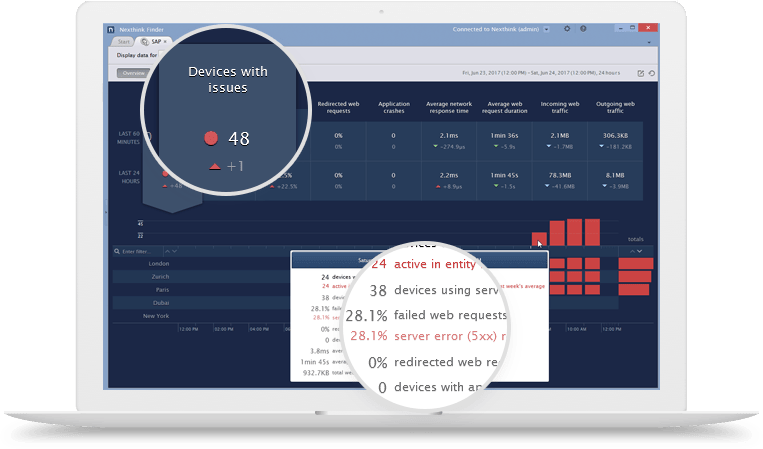Switch to the Start tab

click(x=124, y=42)
